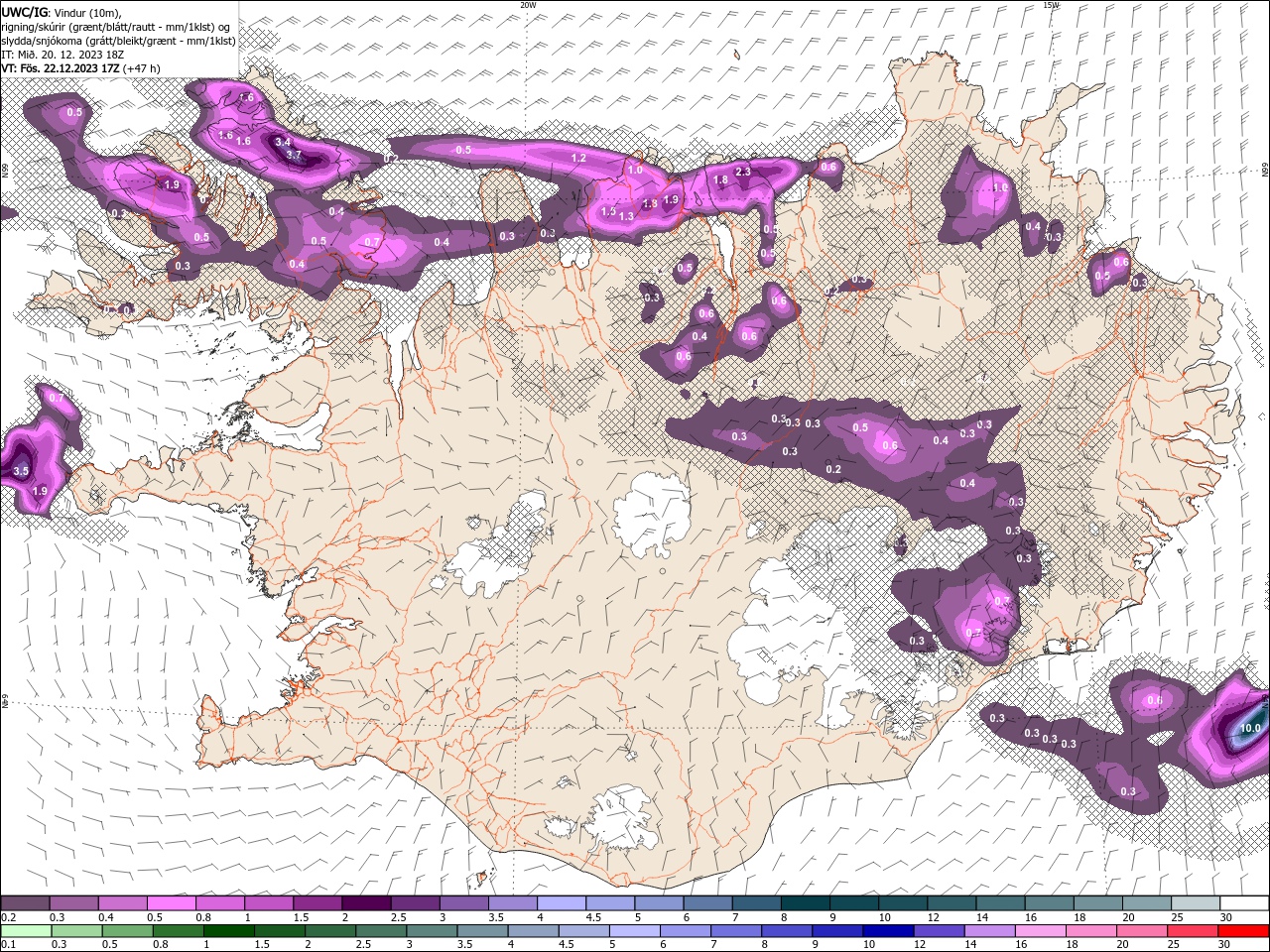Viewport: 1270px width, 952px height.
Task: Click the dark navy 10–12 rain legend swatch
Action: [x=886, y=931]
